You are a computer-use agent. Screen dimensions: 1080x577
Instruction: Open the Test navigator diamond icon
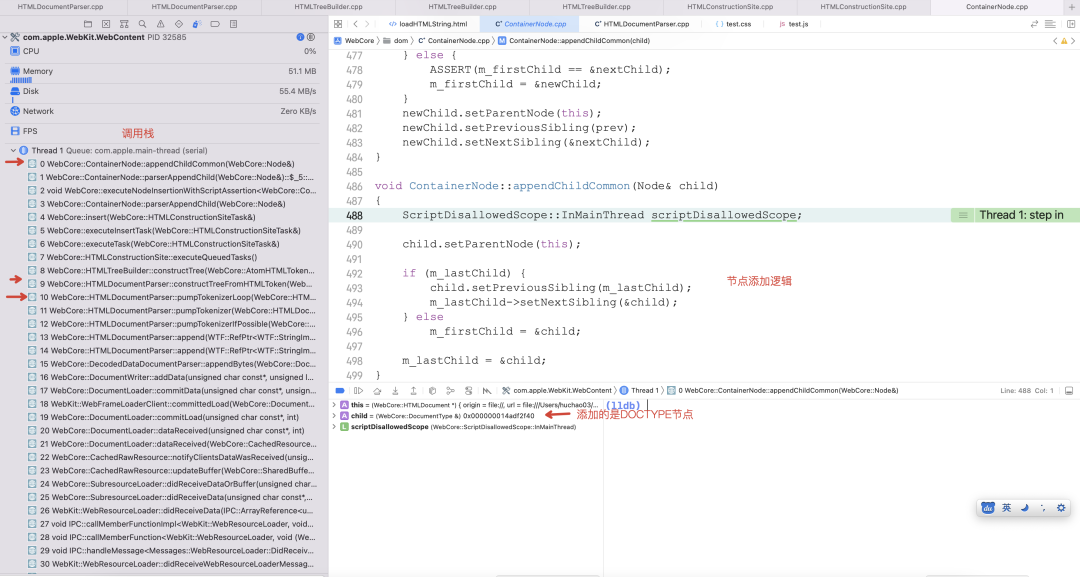tap(179, 24)
